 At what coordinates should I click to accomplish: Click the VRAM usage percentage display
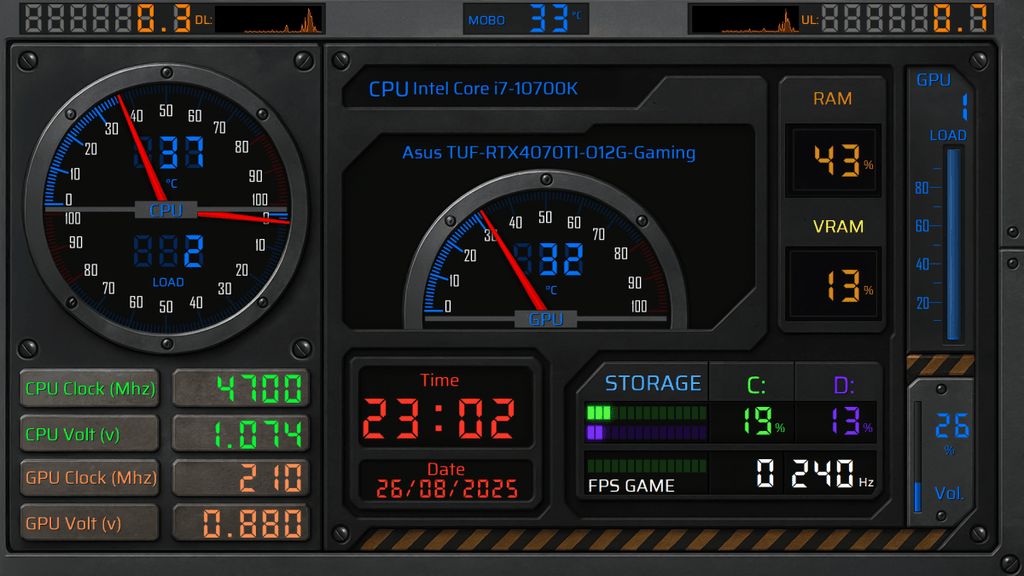pyautogui.click(x=833, y=285)
